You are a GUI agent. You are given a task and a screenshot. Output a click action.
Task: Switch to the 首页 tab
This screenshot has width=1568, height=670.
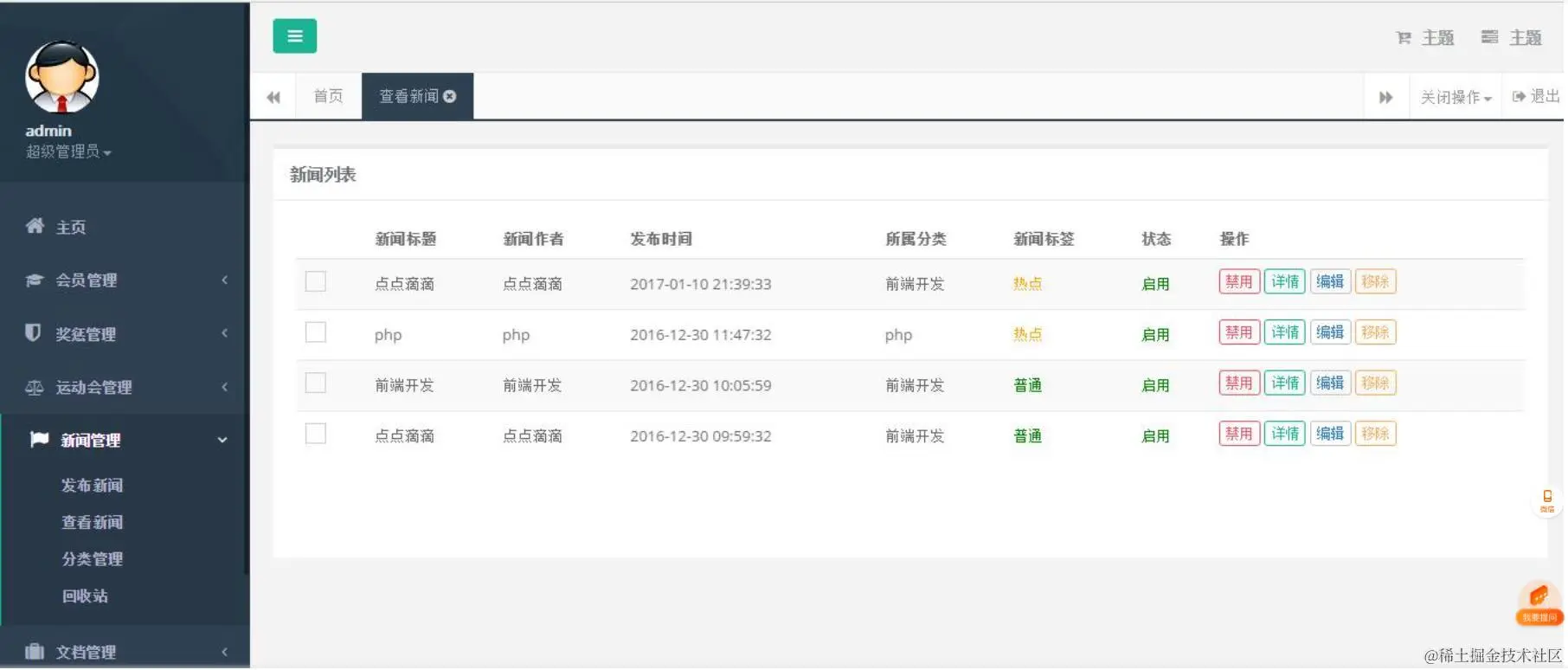[328, 96]
